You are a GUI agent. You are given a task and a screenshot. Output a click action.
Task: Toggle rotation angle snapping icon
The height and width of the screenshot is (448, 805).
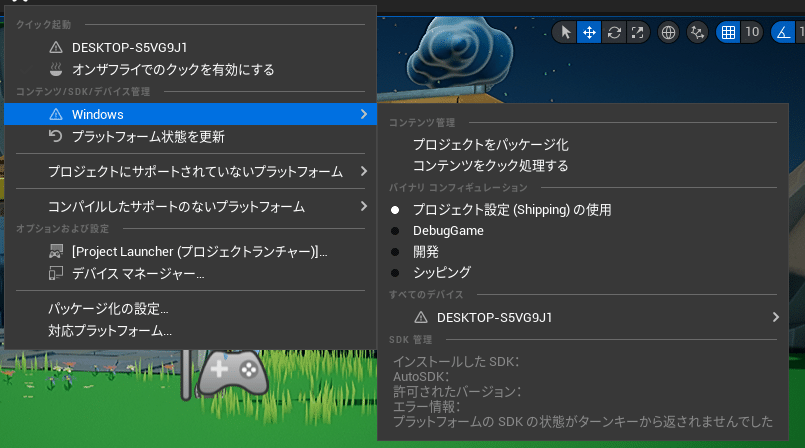783,32
